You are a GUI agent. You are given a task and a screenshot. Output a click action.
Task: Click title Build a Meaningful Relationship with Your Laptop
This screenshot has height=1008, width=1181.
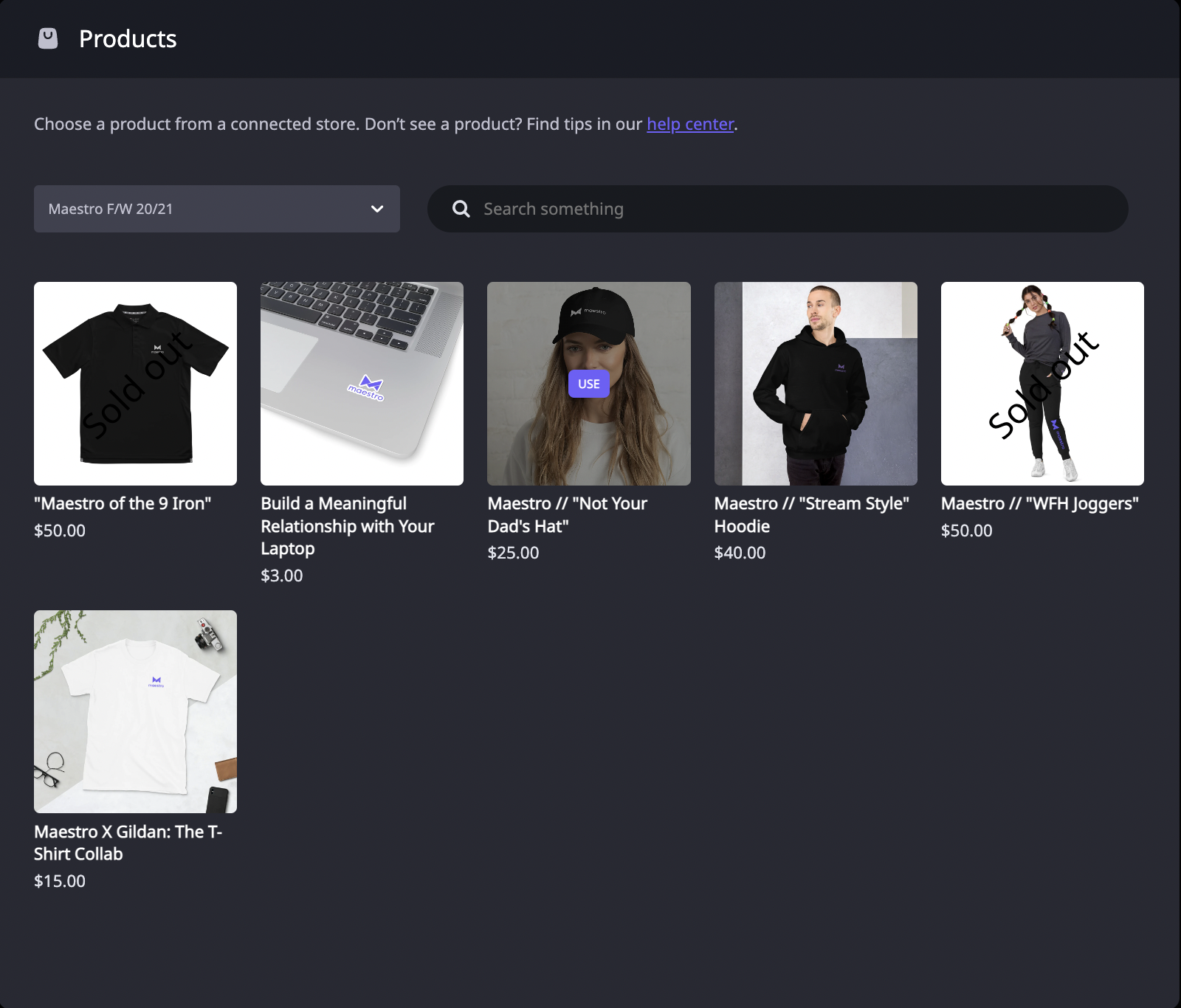[x=348, y=526]
